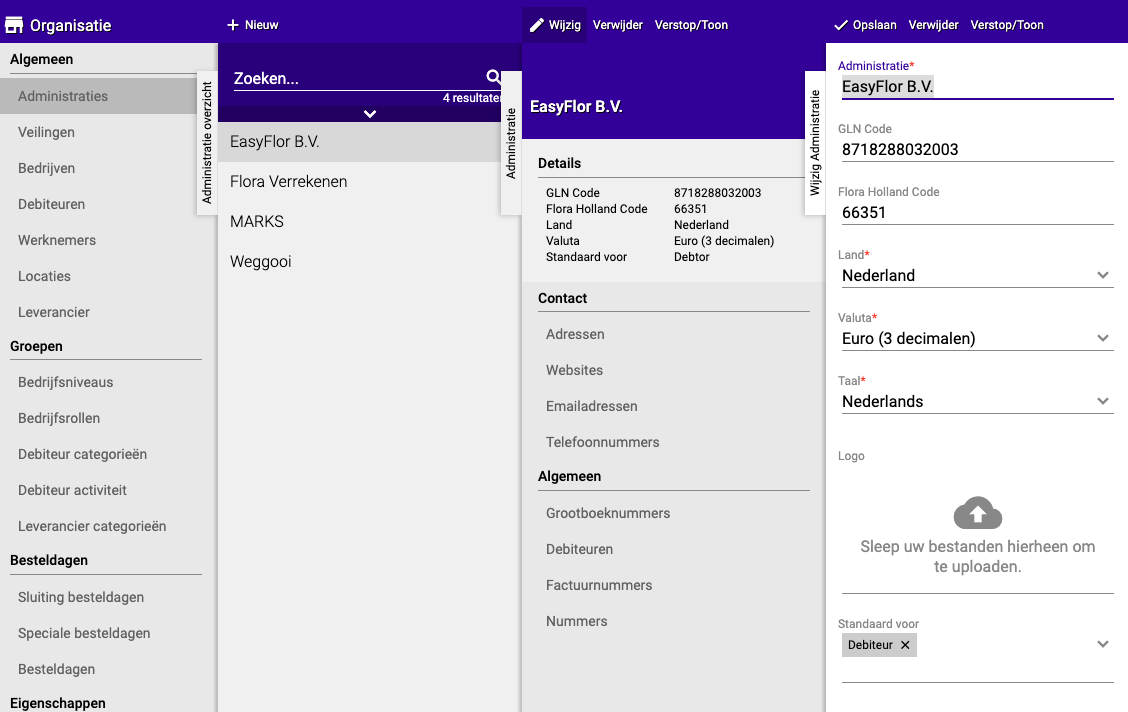Remove the Debiteur chip with its X
1128x712 pixels.
pos(905,645)
